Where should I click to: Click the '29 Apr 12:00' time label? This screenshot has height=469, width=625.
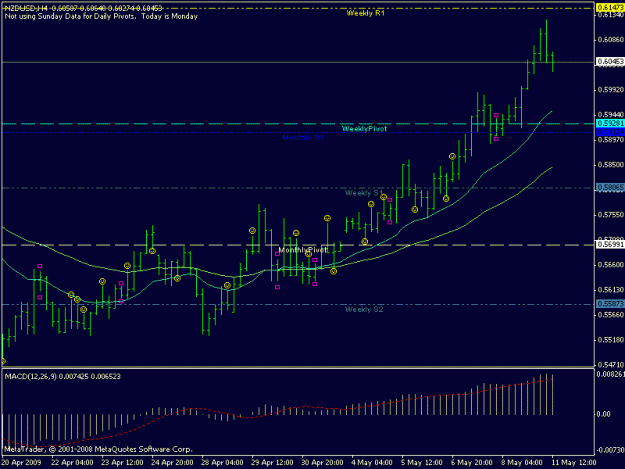(272, 463)
